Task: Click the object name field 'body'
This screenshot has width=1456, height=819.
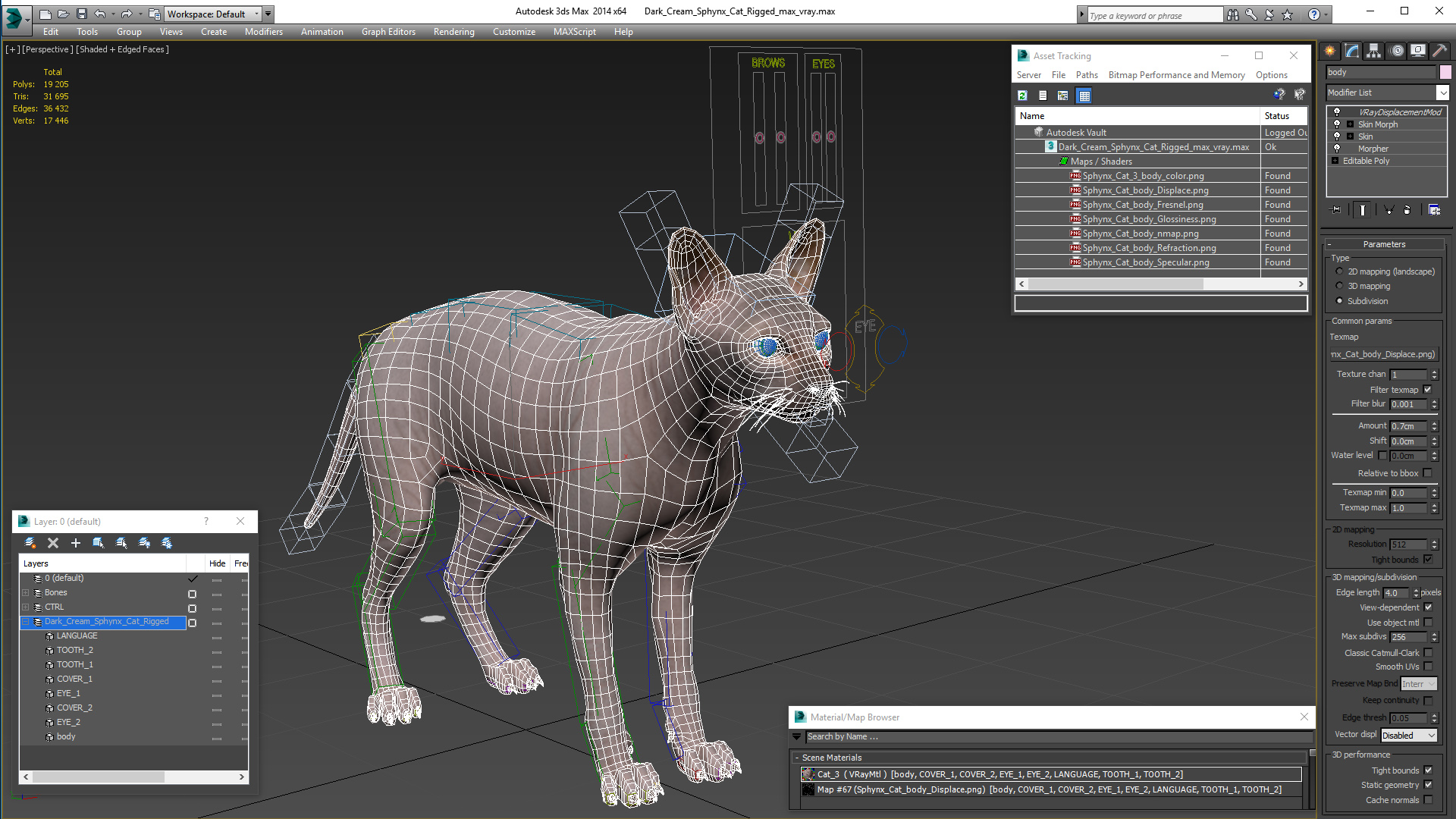Action: point(1381,72)
